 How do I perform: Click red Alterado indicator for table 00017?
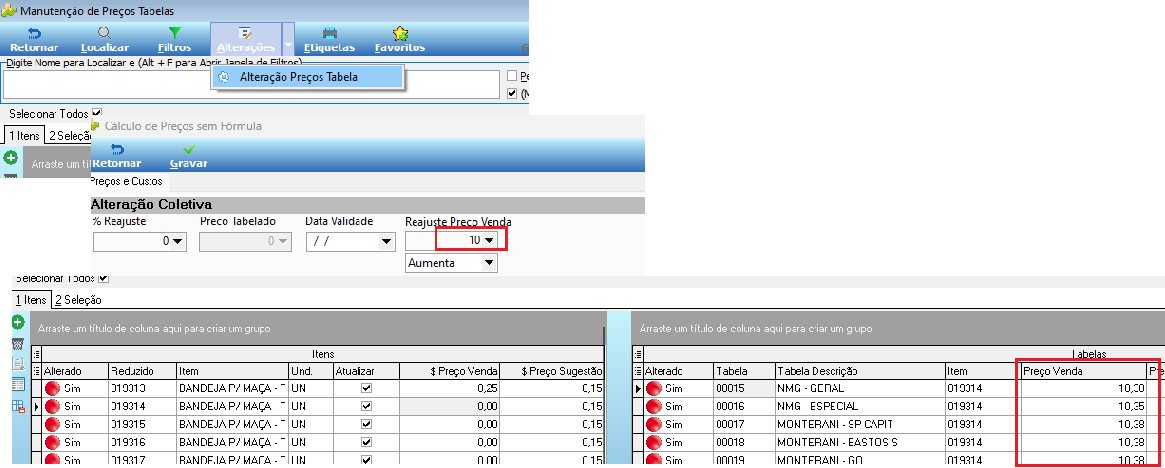[x=653, y=424]
